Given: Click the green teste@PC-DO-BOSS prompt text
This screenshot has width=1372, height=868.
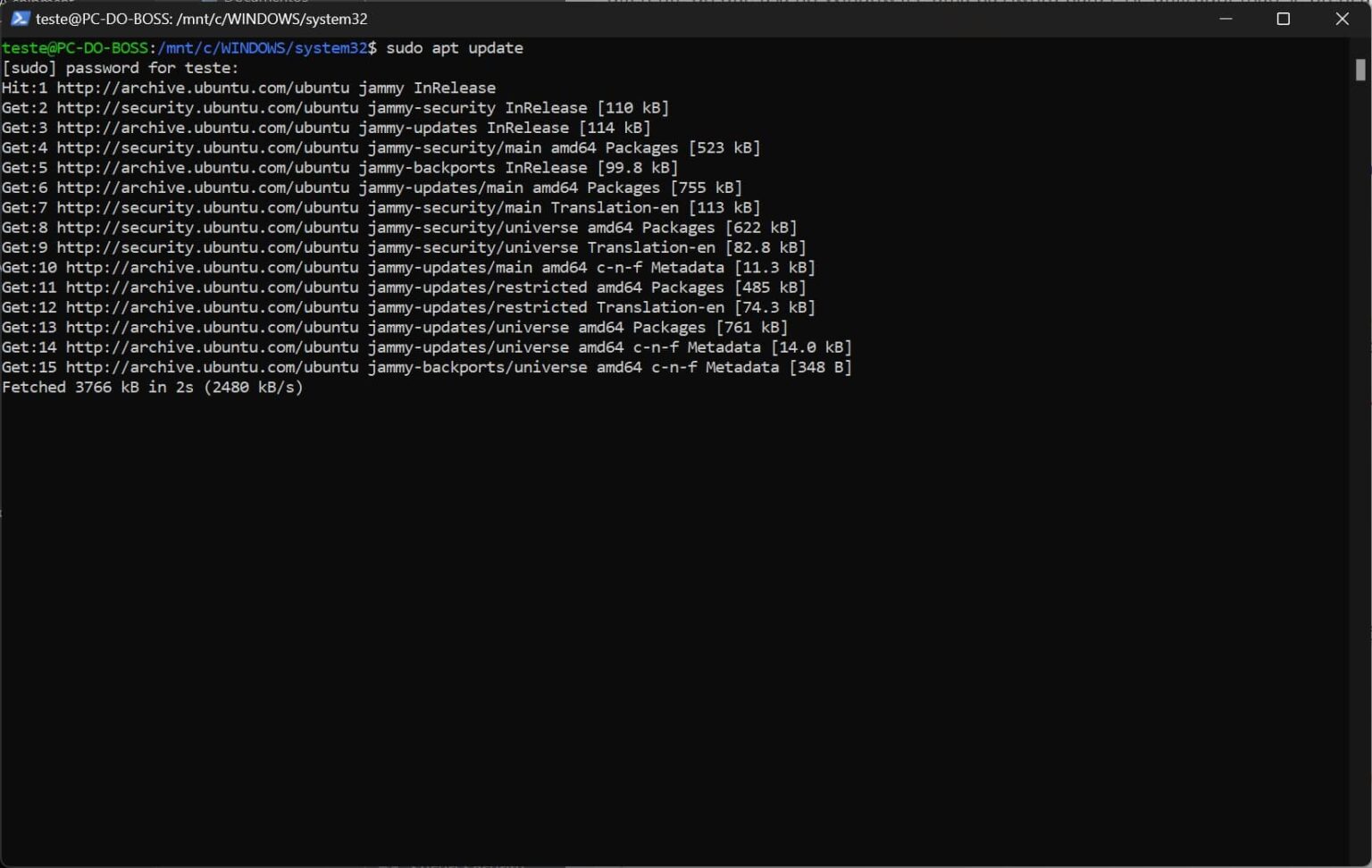Looking at the screenshot, I should click(x=76, y=47).
